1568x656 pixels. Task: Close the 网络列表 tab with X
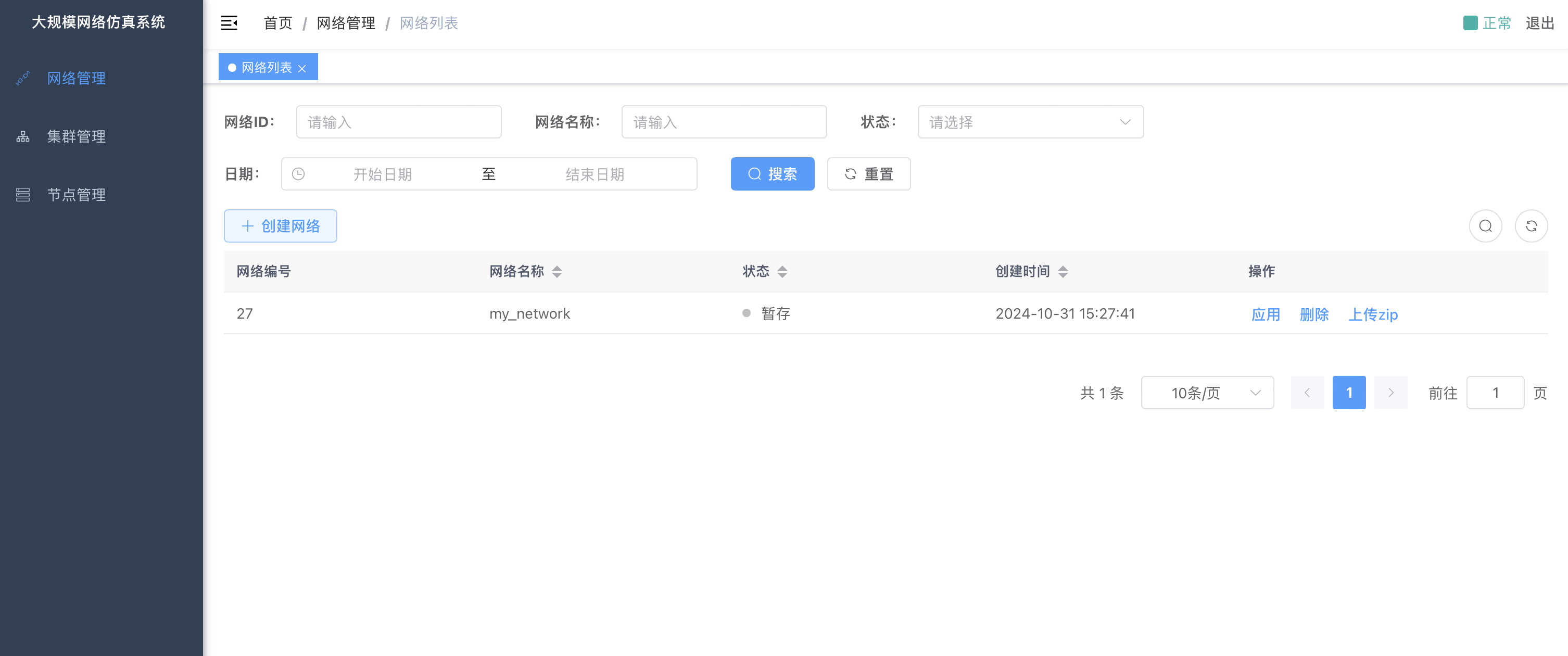point(302,68)
